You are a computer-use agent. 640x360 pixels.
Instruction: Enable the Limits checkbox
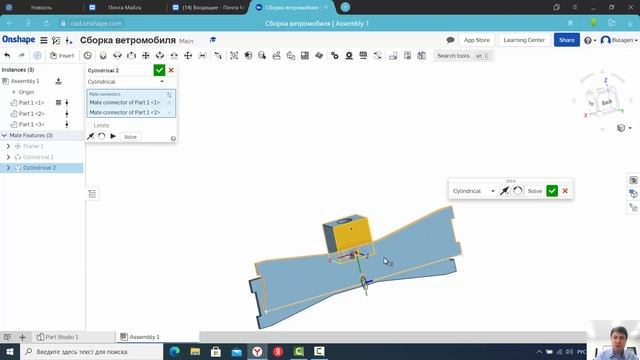[90, 125]
